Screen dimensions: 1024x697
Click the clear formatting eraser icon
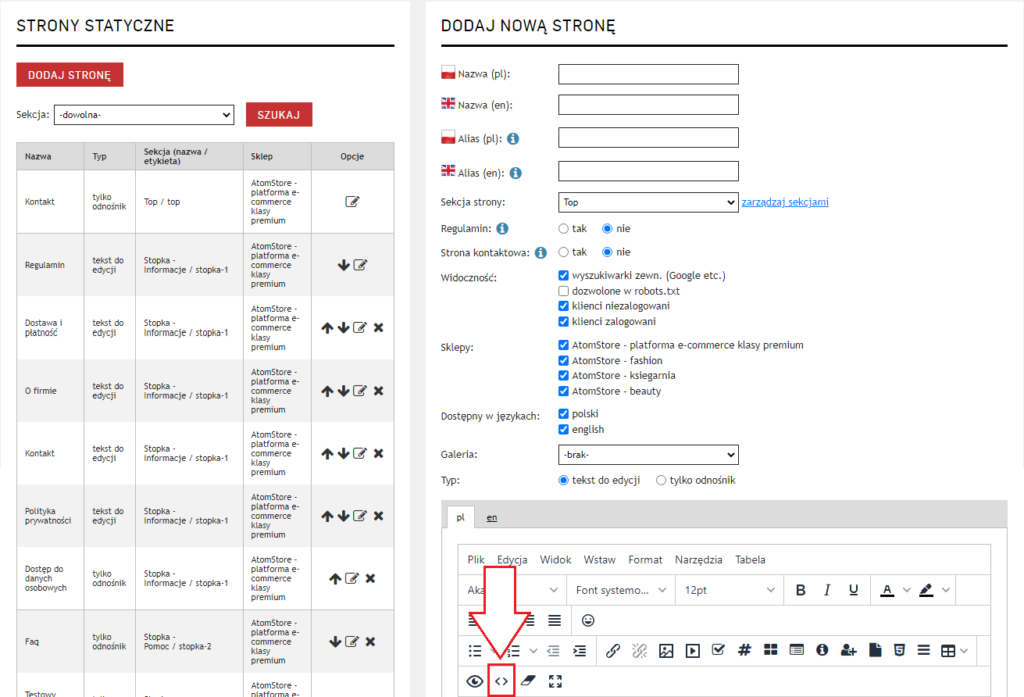point(529,681)
